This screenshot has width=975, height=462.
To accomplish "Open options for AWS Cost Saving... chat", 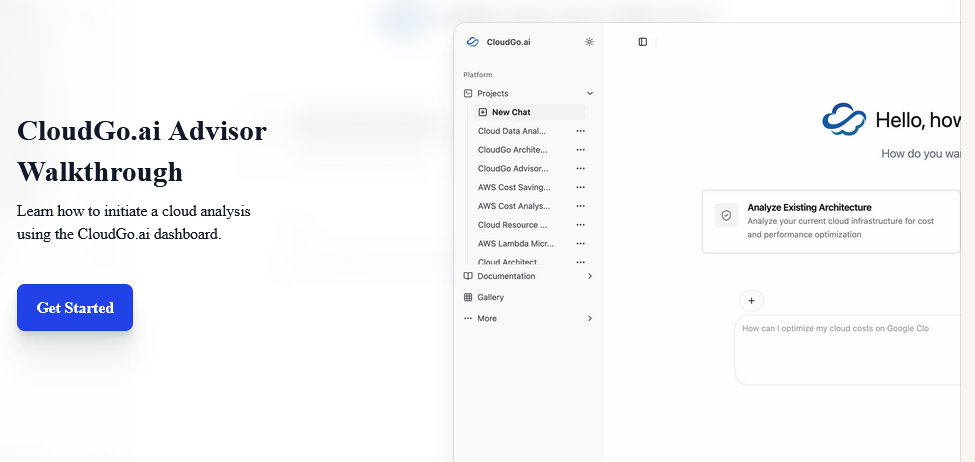I will pos(581,187).
